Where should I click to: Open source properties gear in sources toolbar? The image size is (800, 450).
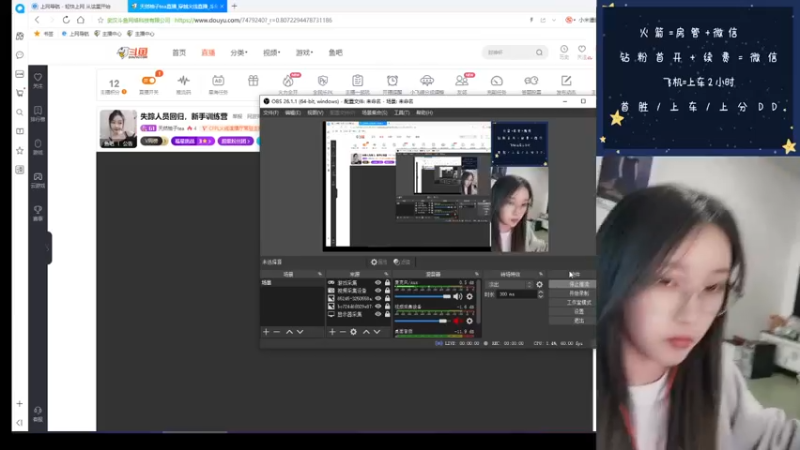pos(354,332)
